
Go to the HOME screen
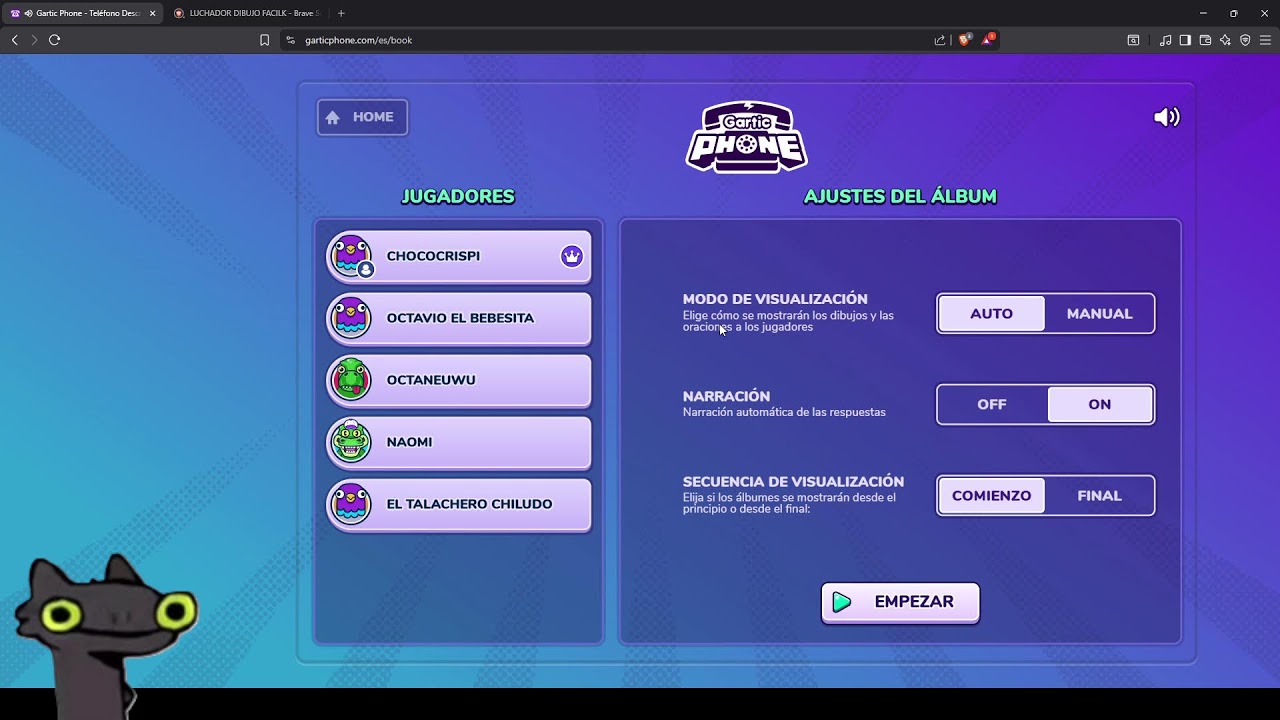click(x=362, y=117)
